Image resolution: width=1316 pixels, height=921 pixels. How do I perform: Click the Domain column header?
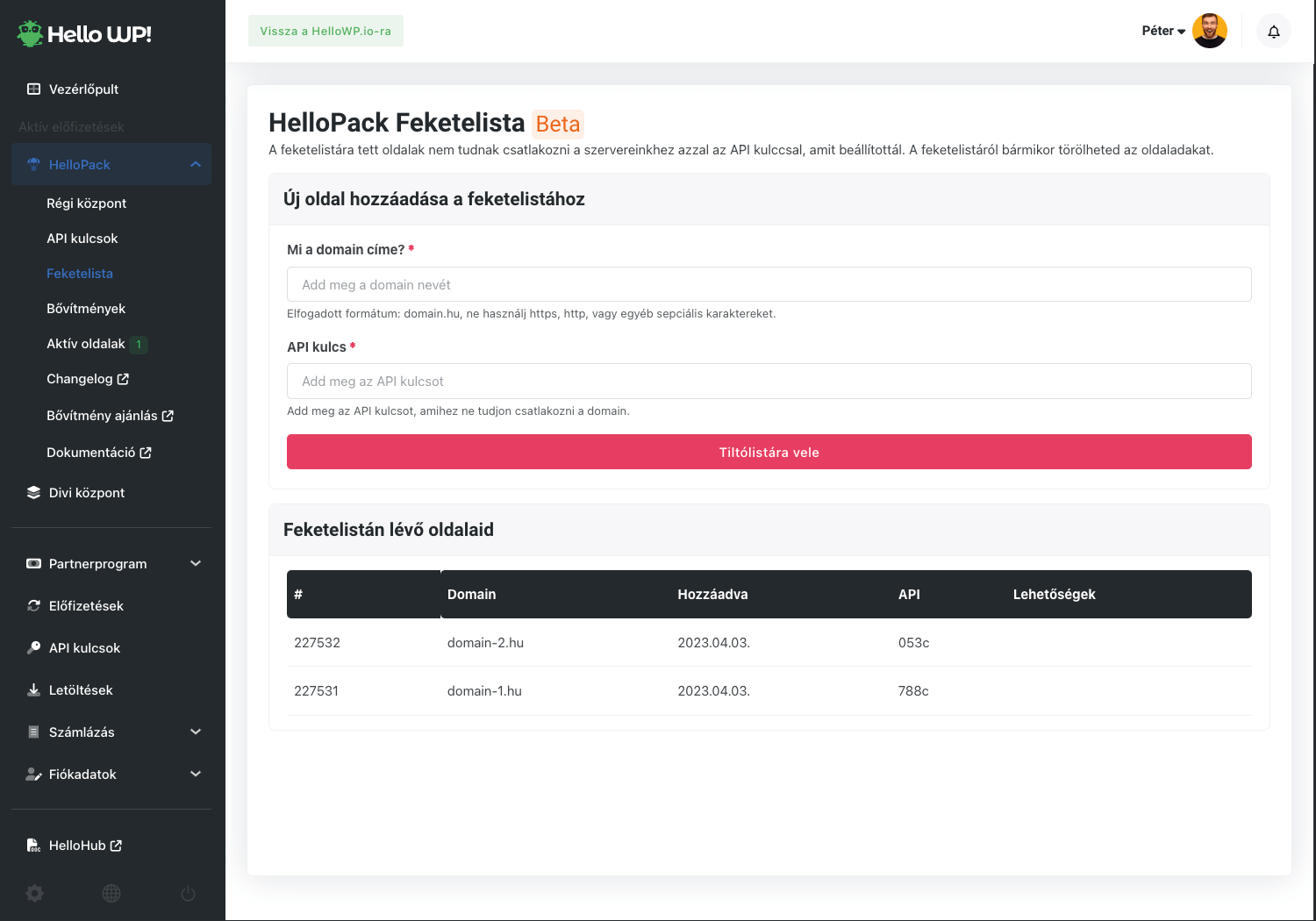point(471,594)
